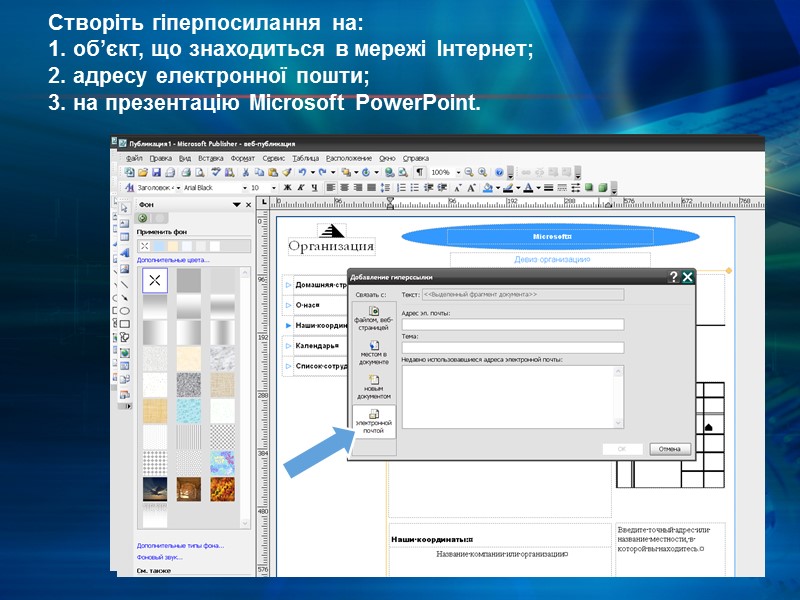Open the Сервис menu
Viewport: 800px width, 600px height.
click(273, 158)
